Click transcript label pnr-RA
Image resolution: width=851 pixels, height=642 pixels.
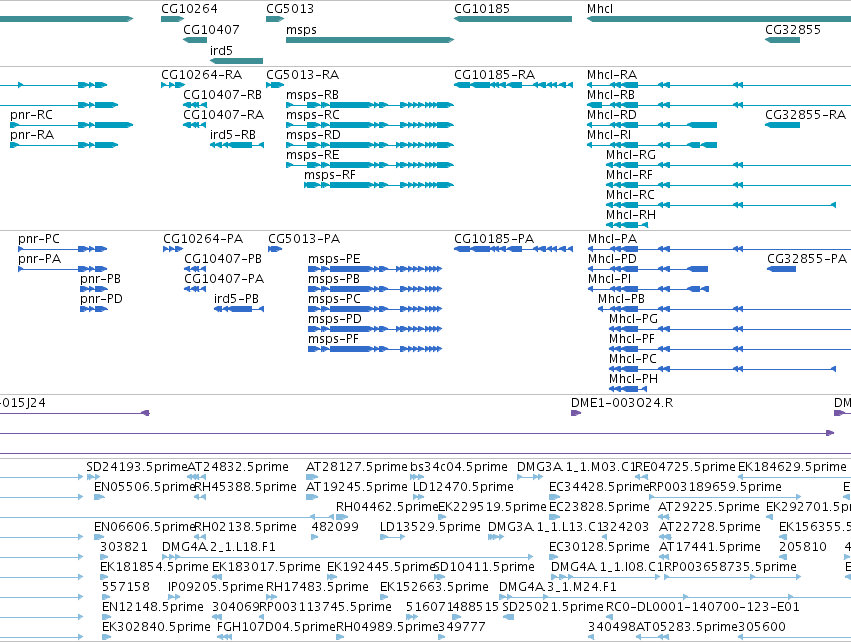pos(32,135)
